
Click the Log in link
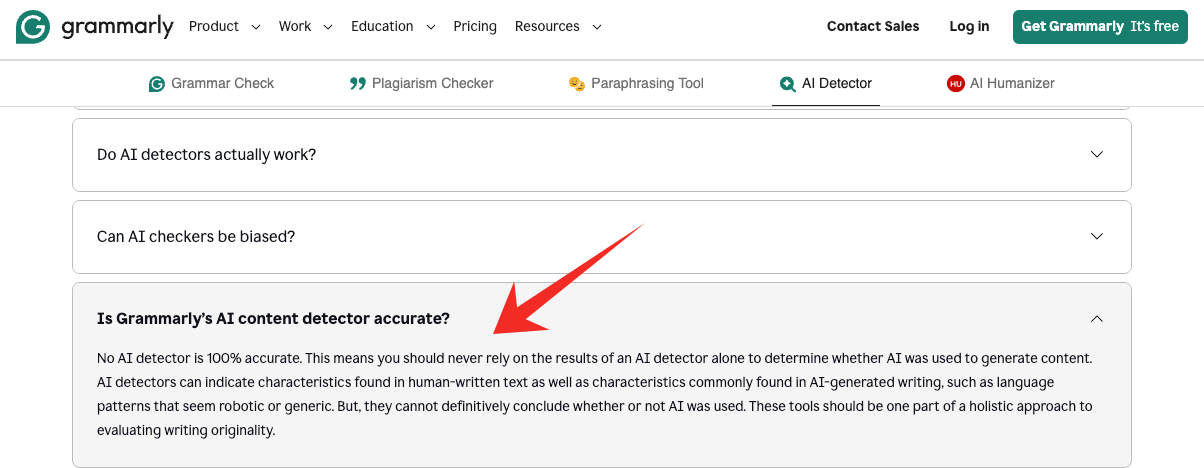(969, 27)
